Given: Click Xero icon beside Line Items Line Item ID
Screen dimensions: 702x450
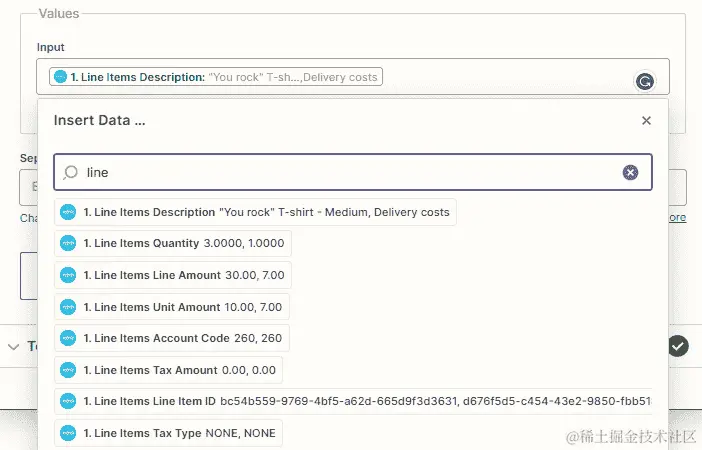Looking at the screenshot, I should 68,401.
